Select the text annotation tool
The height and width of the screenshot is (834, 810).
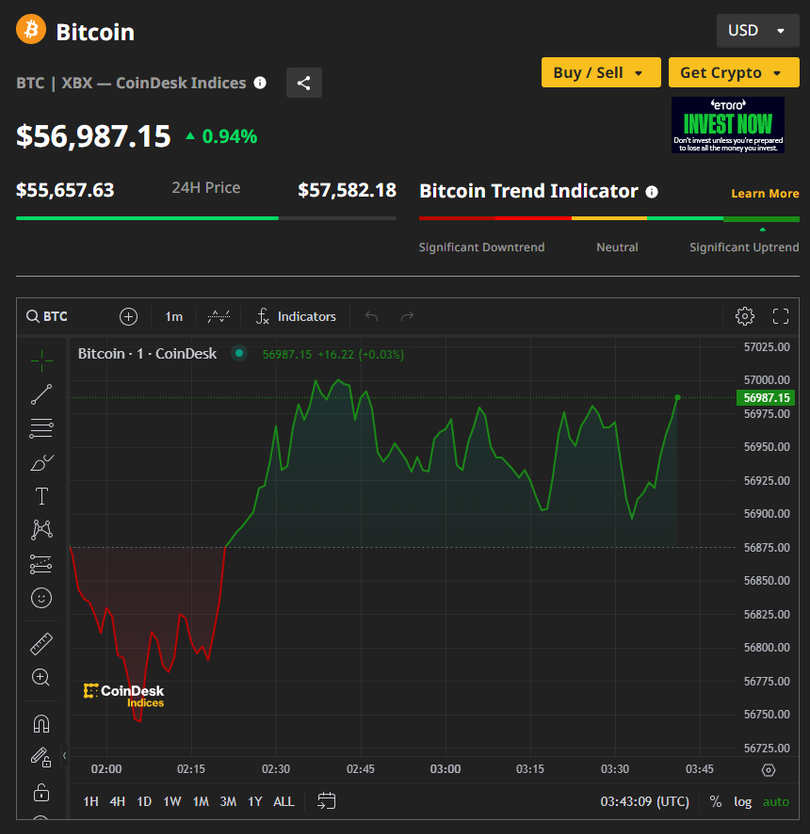41,496
